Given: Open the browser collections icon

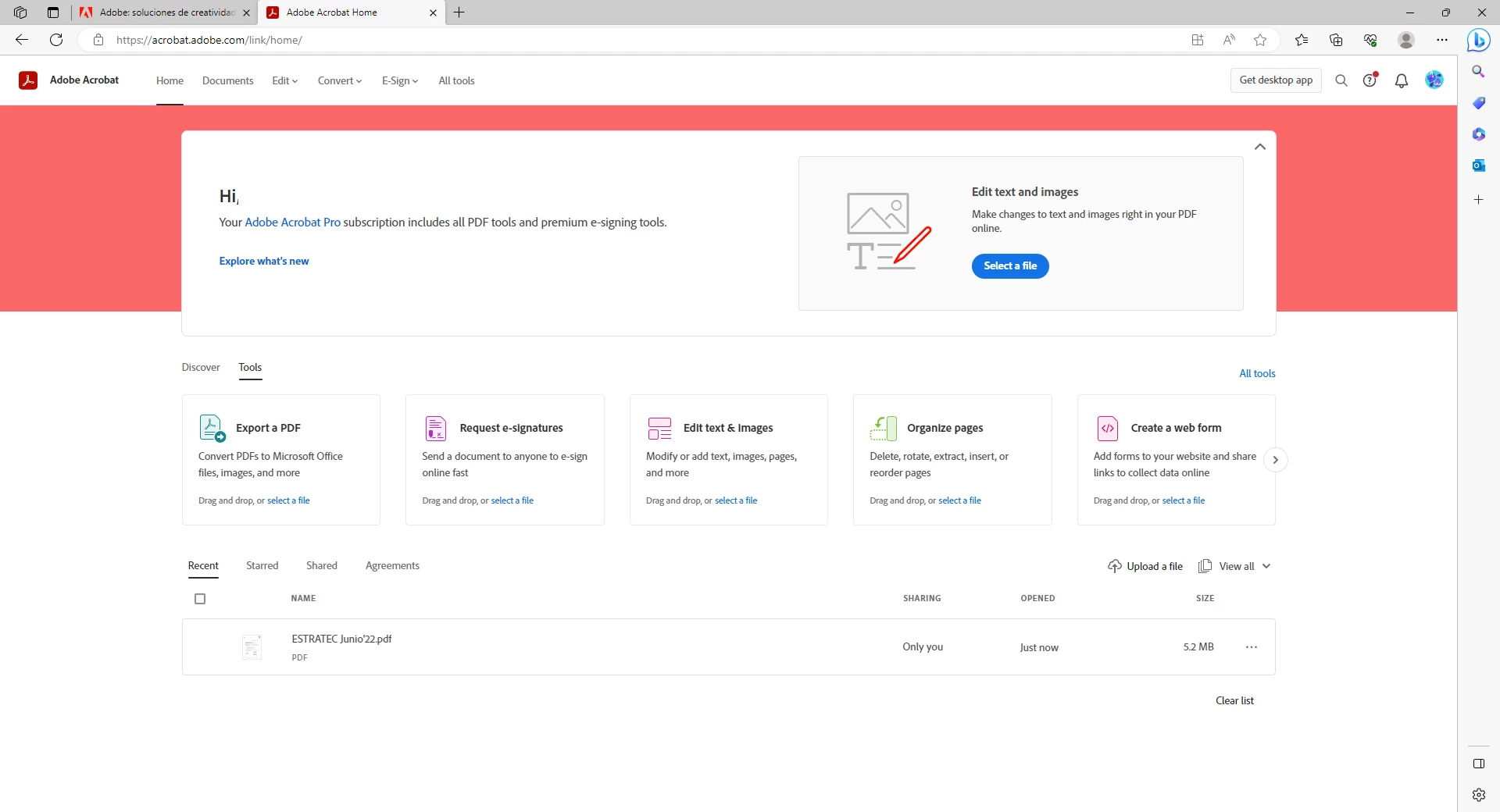Looking at the screenshot, I should point(1336,40).
